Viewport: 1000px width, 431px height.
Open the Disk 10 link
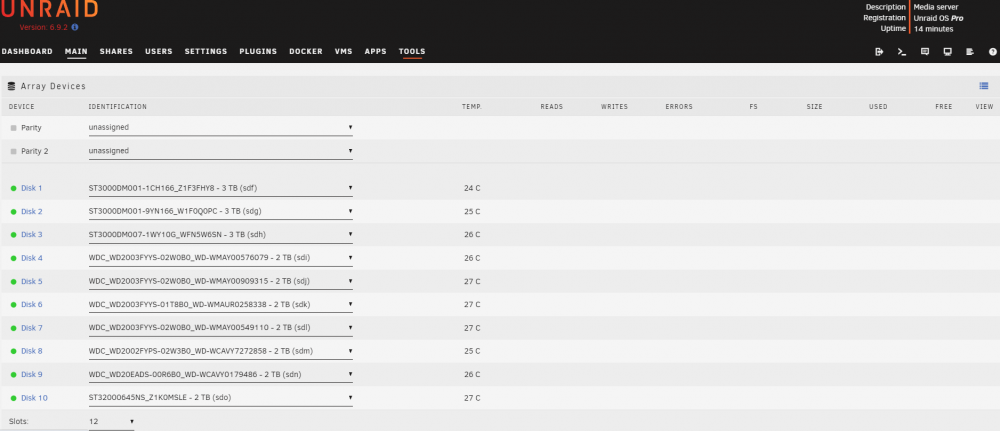click(34, 398)
